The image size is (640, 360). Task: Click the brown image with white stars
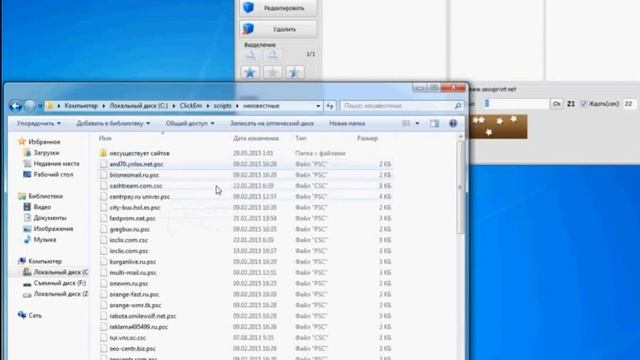(498, 127)
